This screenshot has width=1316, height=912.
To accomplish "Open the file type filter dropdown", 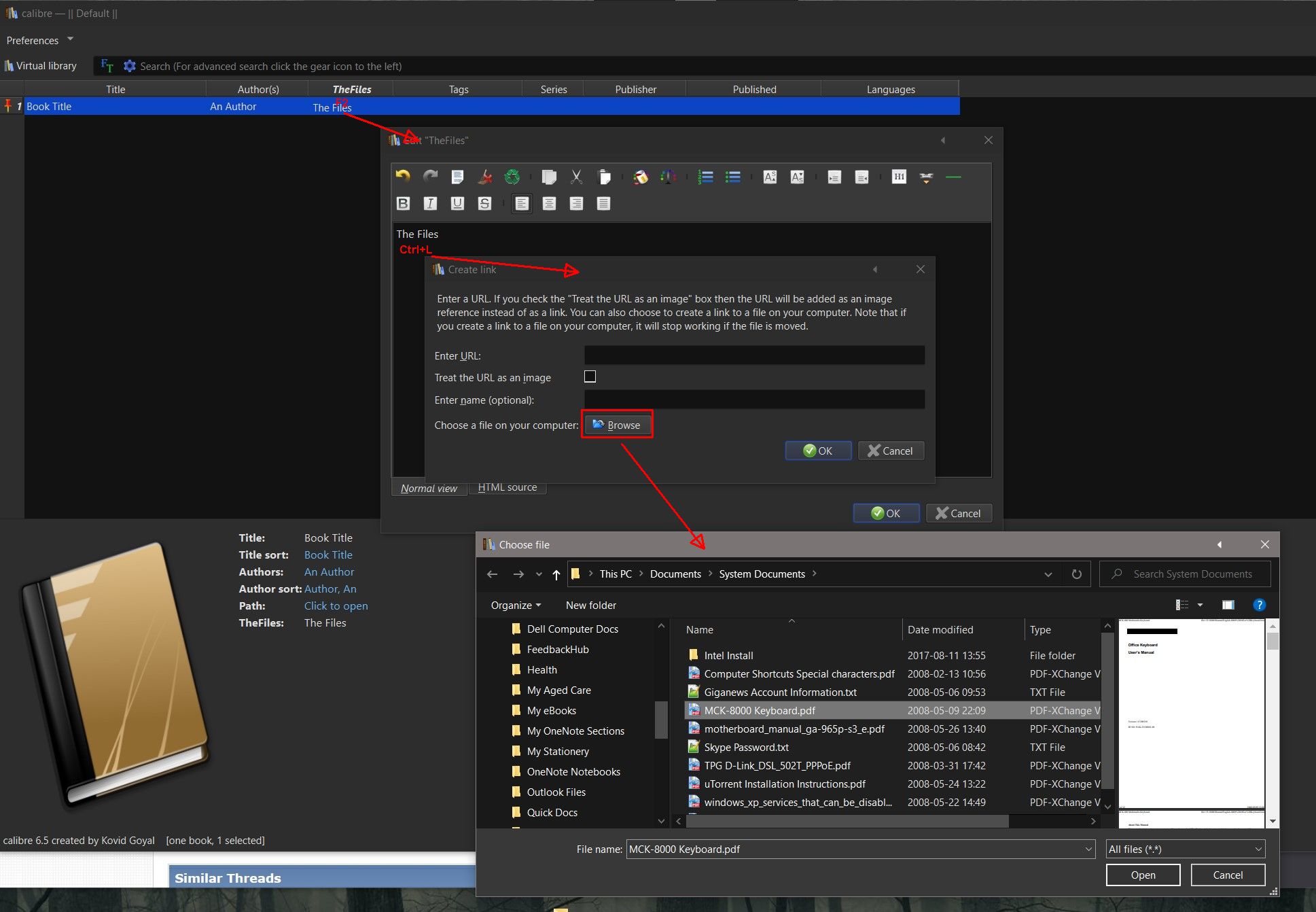I will tap(1185, 849).
